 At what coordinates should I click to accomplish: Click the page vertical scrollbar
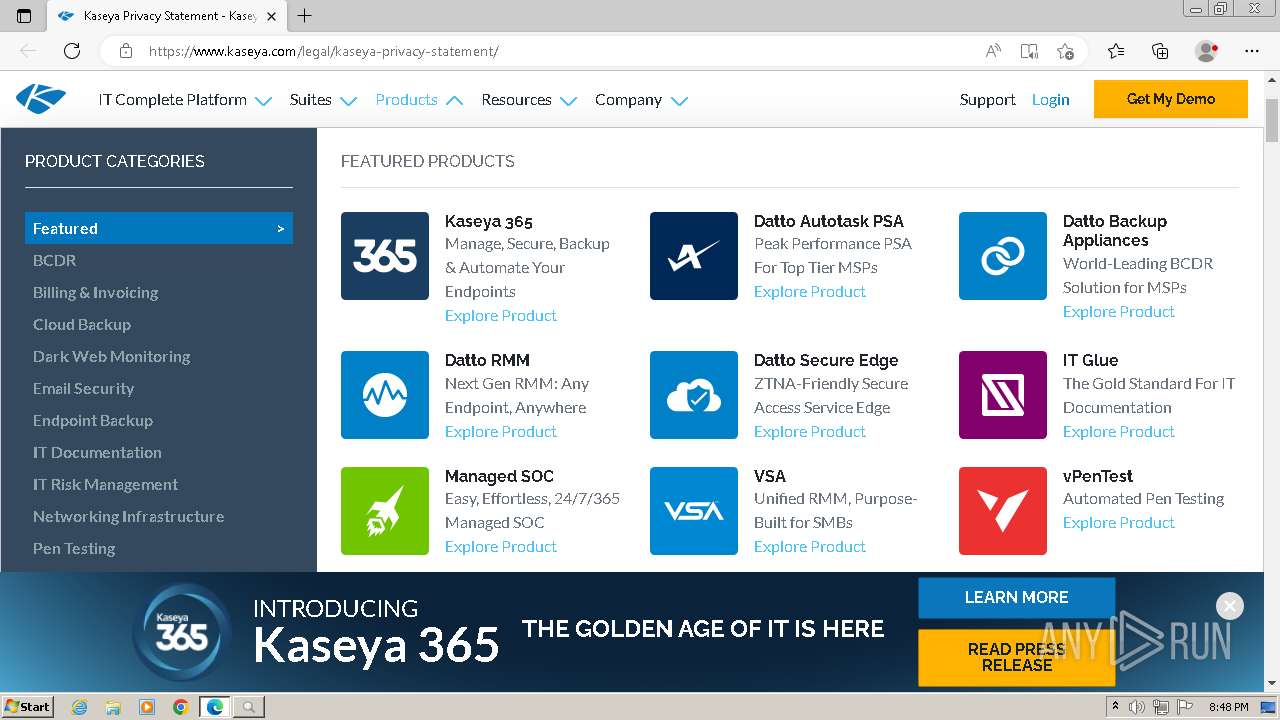[1272, 383]
